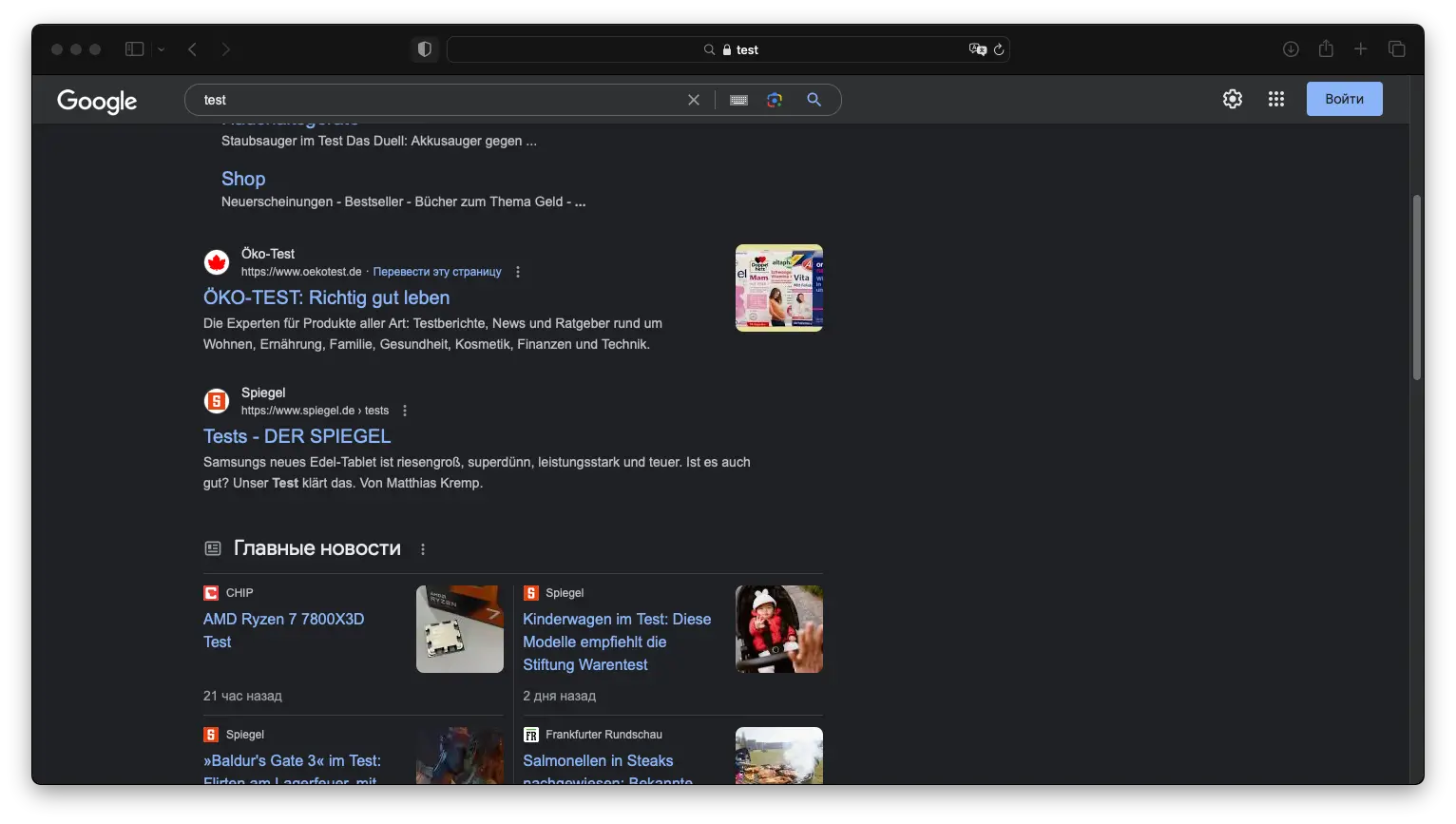Open ÖKO-TEST: Richtig gut leben result

click(x=326, y=297)
